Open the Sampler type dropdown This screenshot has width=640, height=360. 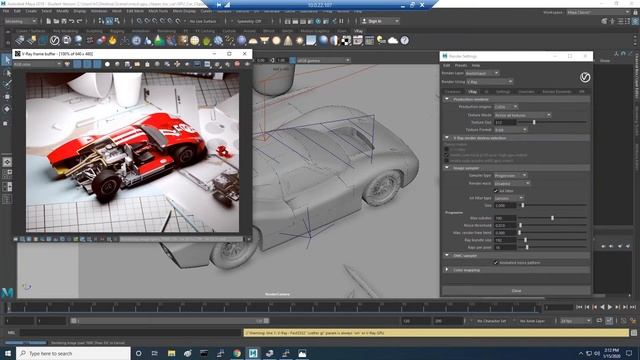point(511,176)
